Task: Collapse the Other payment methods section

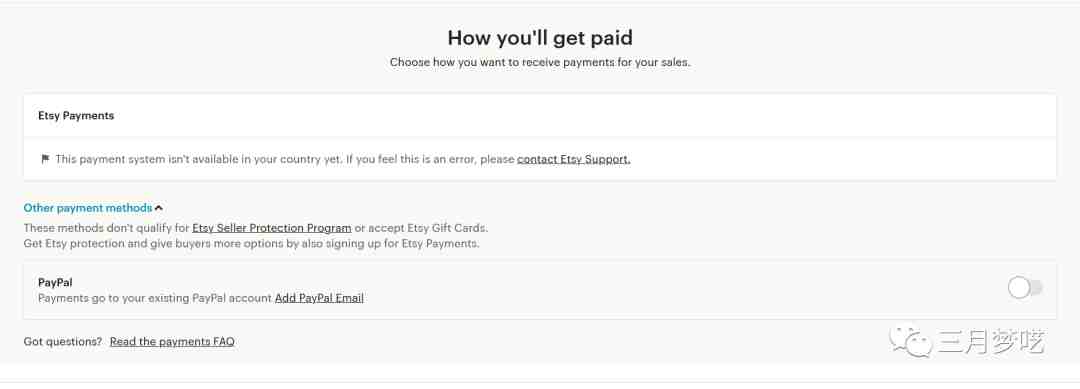Action: pos(87,208)
